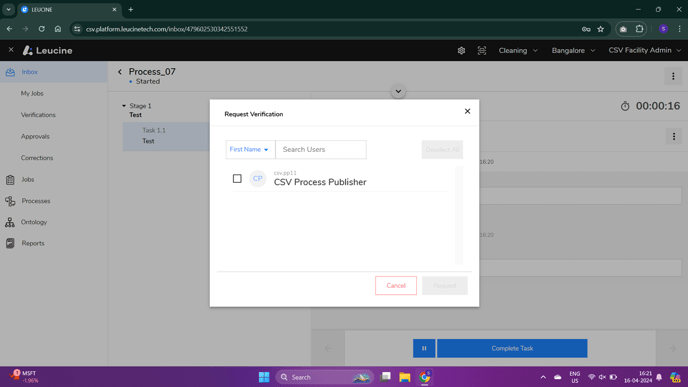This screenshot has height=387, width=688.
Task: Click the task timer stopwatch icon
Action: pyautogui.click(x=625, y=106)
